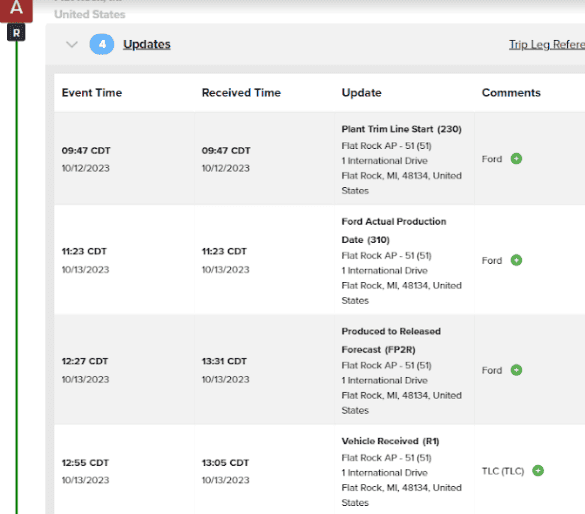Click the 12:55 CDT event time cell
Viewport: 585px width, 514px height.
click(x=85, y=463)
